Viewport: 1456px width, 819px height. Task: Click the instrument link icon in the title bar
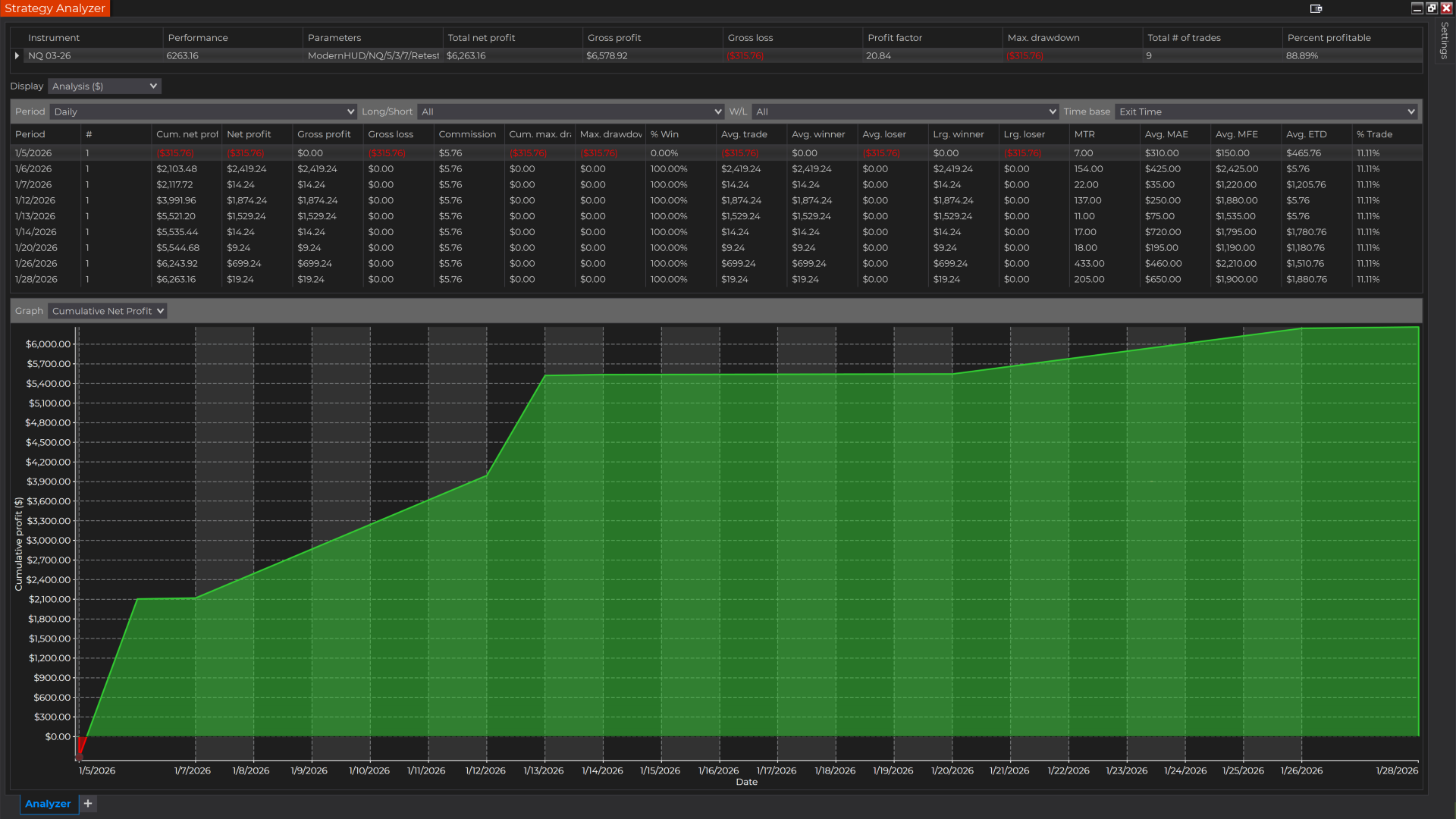(x=1316, y=9)
